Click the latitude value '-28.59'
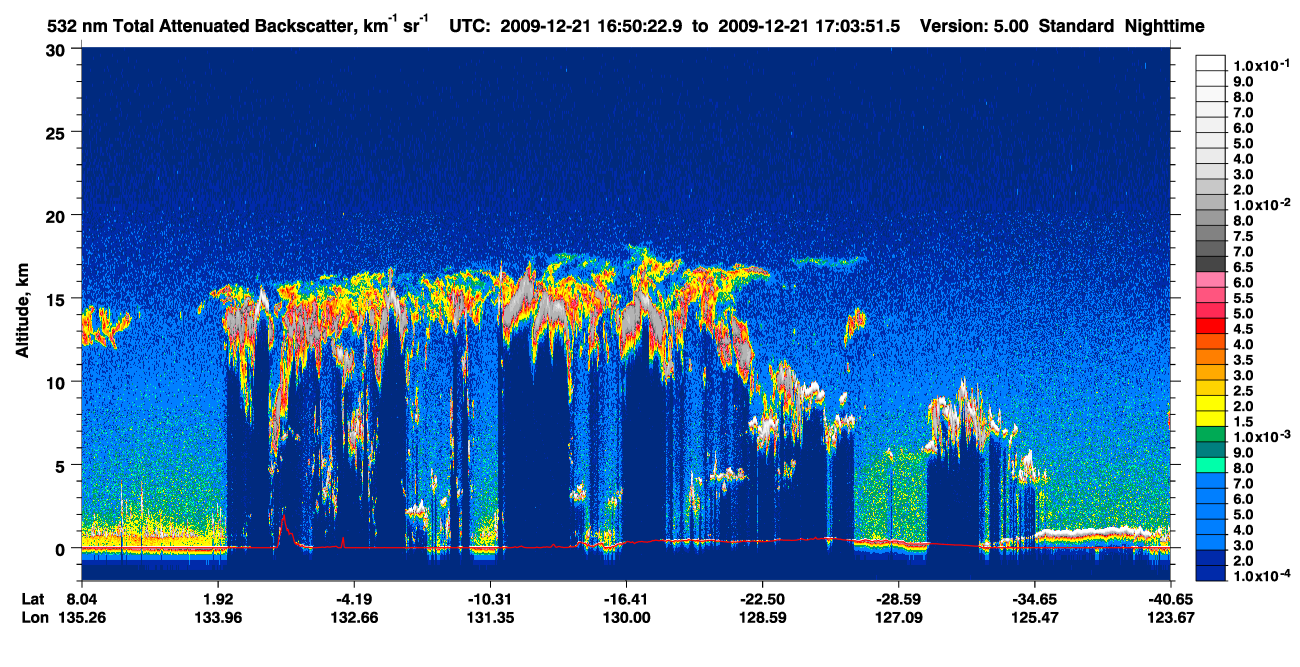The width and height of the screenshot is (1300, 667). pyautogui.click(x=898, y=599)
